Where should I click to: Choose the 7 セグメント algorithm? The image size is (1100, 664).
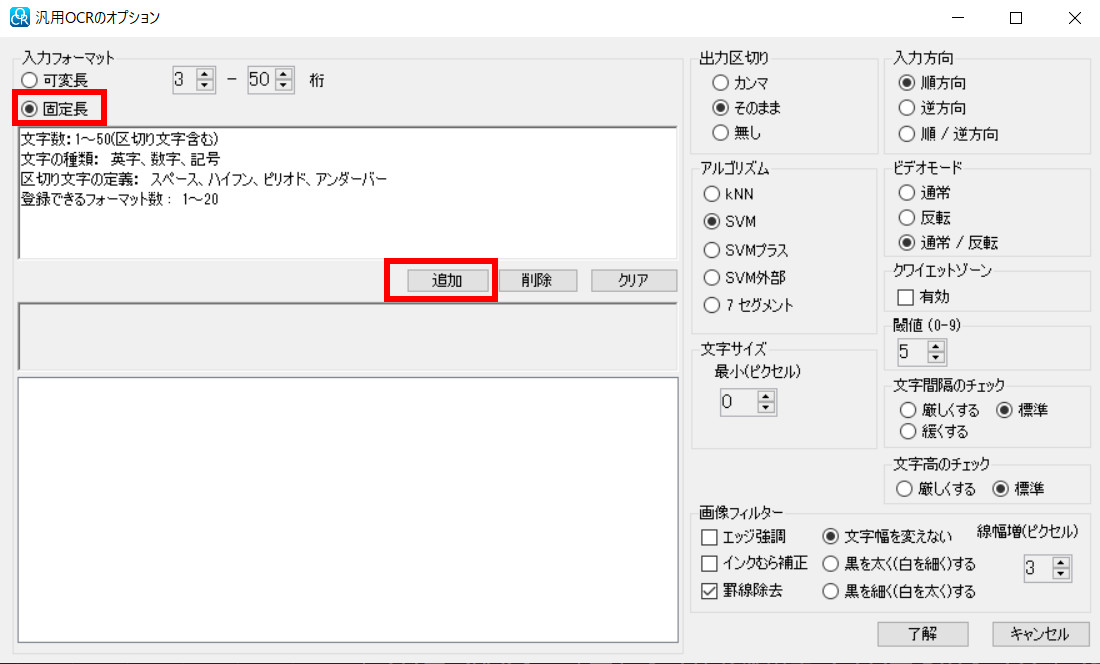[712, 305]
